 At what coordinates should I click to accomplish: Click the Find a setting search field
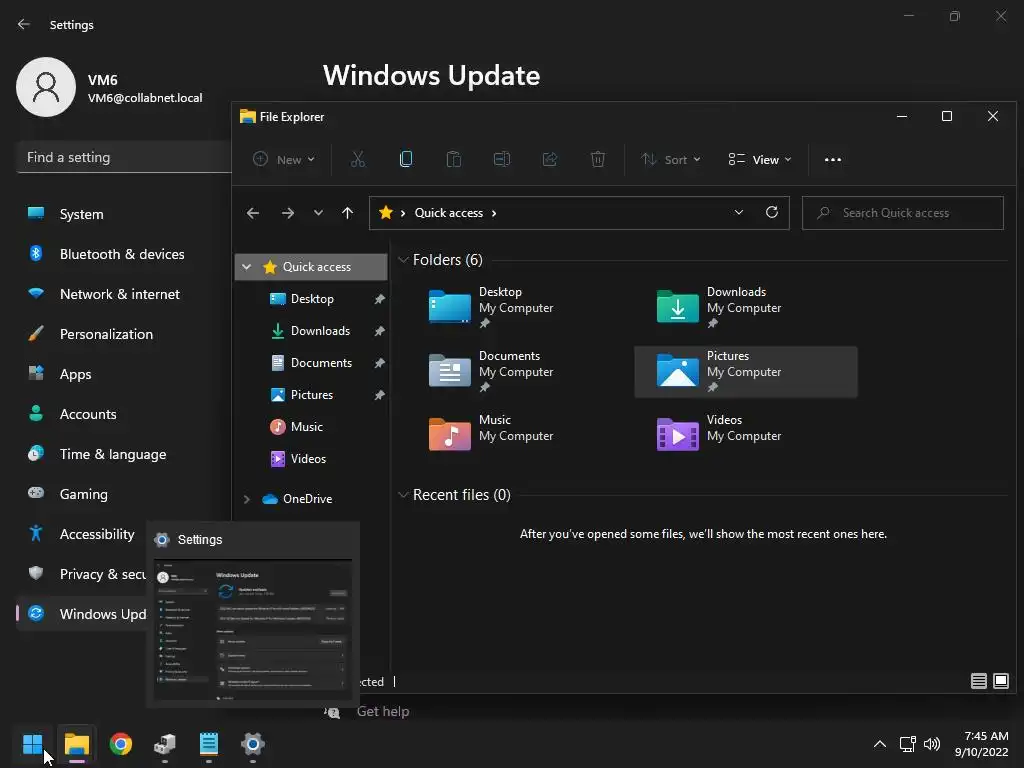tap(124, 157)
